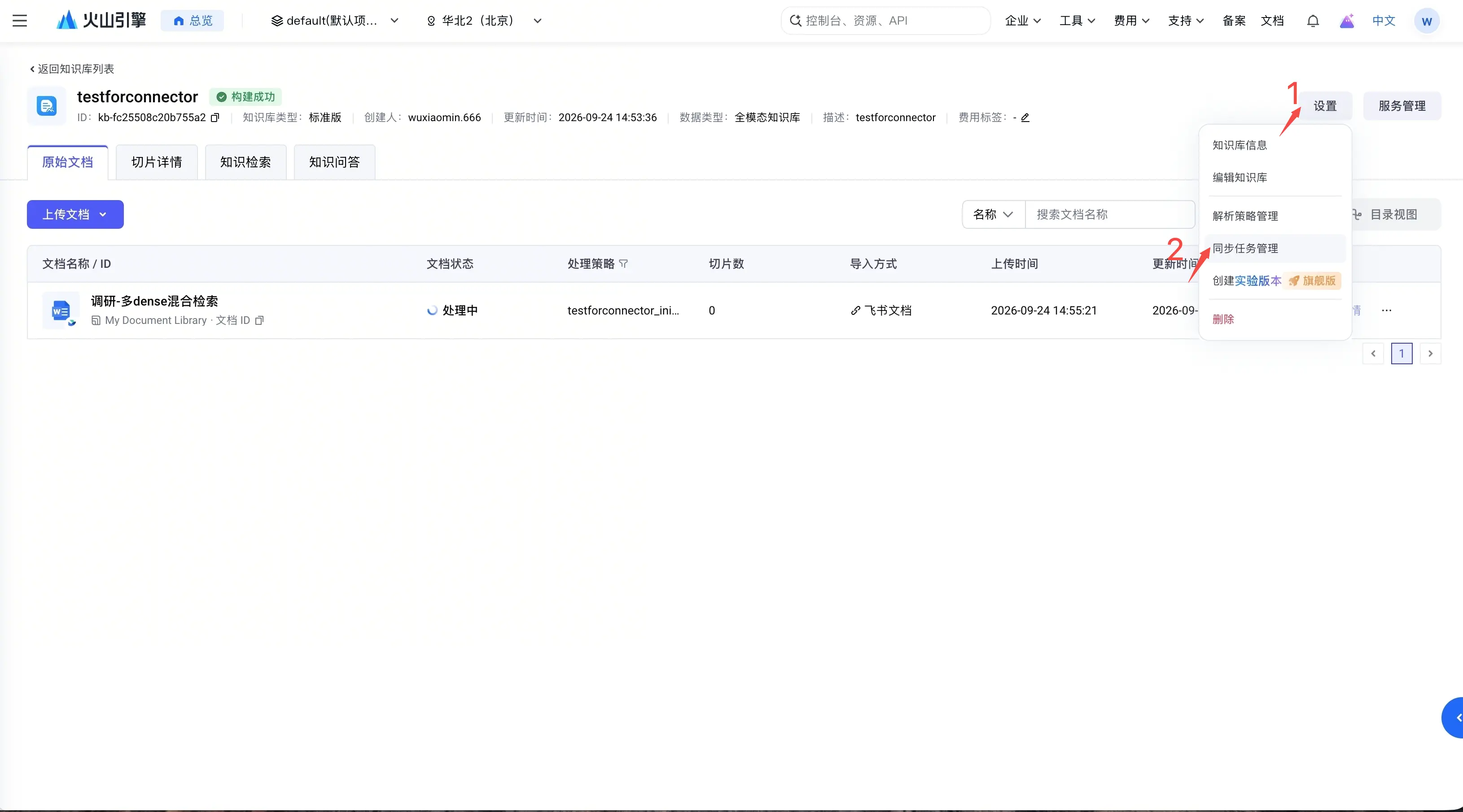Switch to the 切片详情 tab
Viewport: 1463px width, 812px height.
(156, 162)
